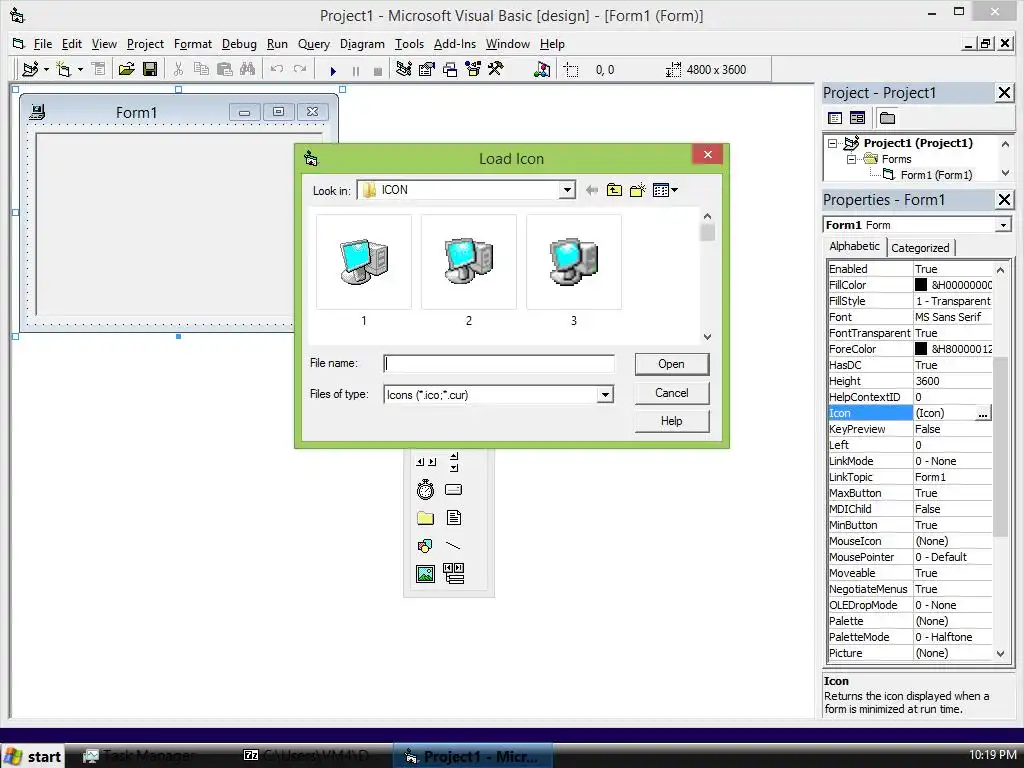Open the View Menu dropdown in Load Icon
Image resolution: width=1024 pixels, height=768 pixels.
click(665, 190)
